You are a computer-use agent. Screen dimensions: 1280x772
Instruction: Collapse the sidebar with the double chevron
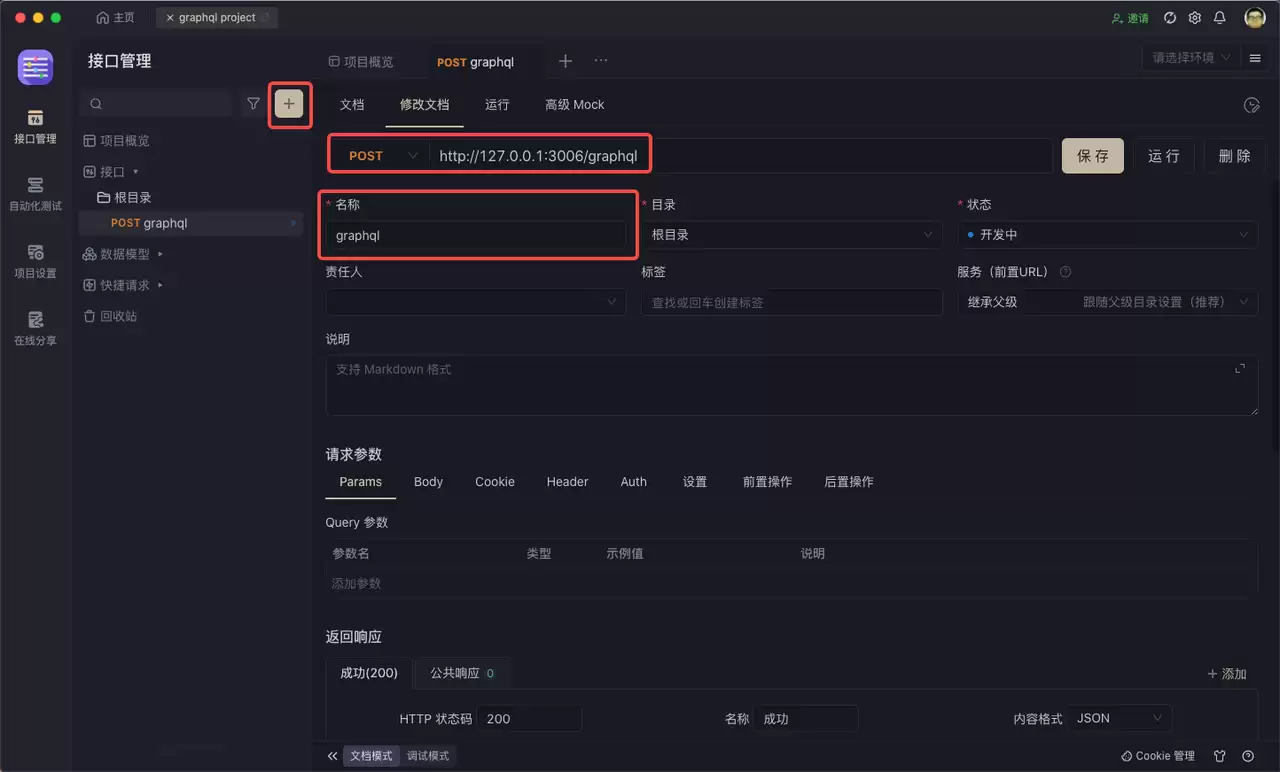pyautogui.click(x=332, y=756)
